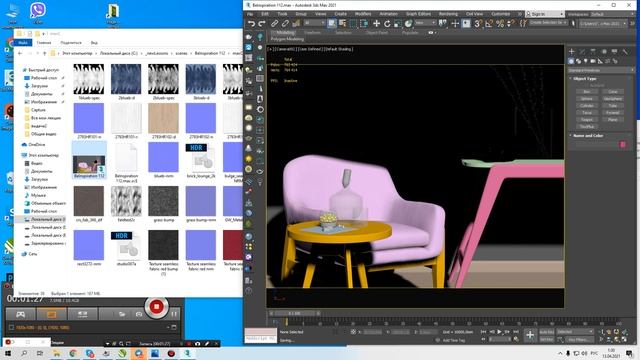
Task: Open the Edit menu in 3ds Max
Action: [x=265, y=14]
